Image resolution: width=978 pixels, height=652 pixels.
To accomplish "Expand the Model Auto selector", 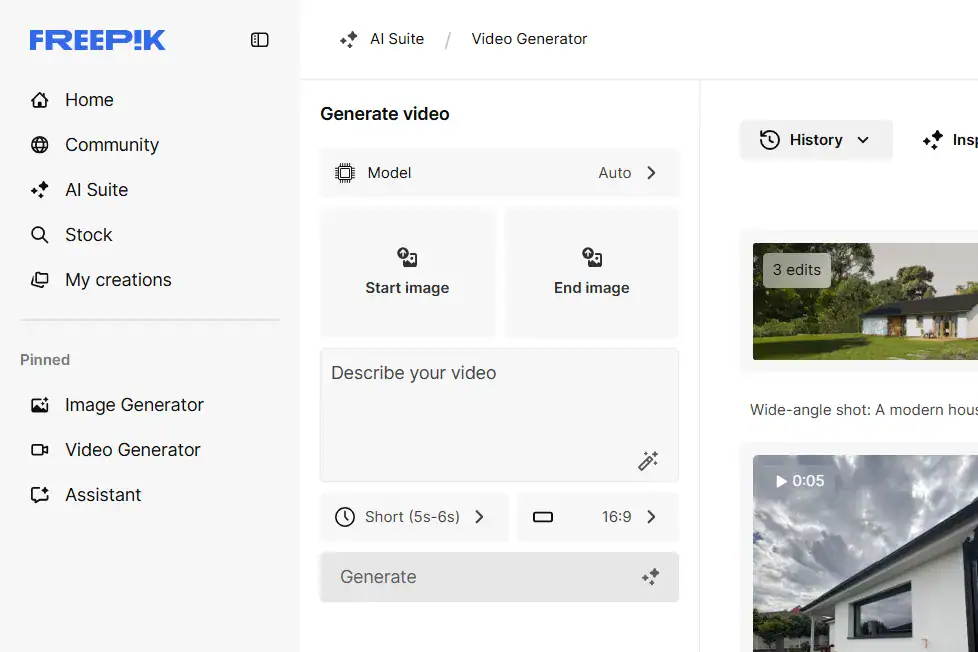I will click(500, 173).
